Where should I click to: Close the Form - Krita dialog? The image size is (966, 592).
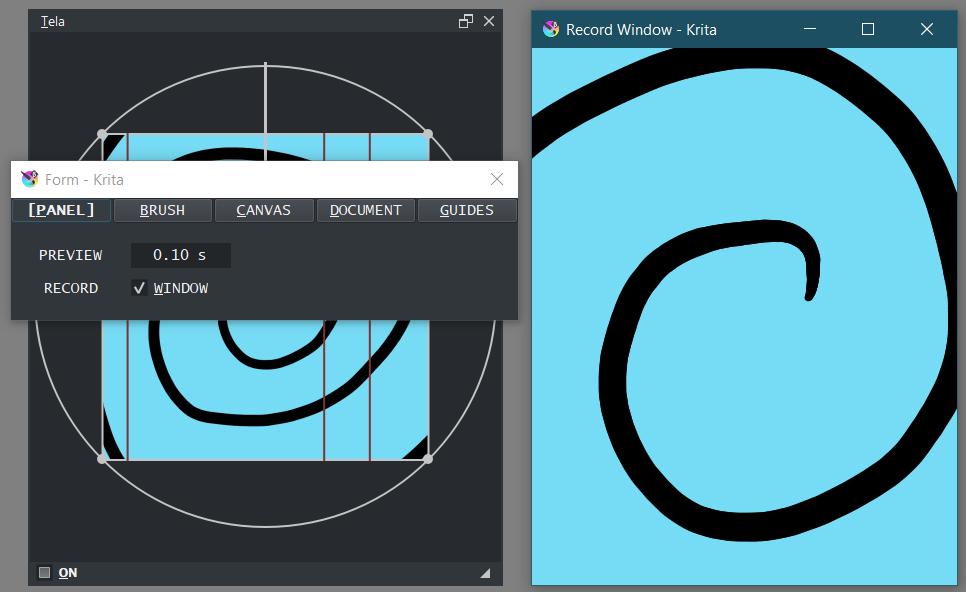(x=497, y=179)
